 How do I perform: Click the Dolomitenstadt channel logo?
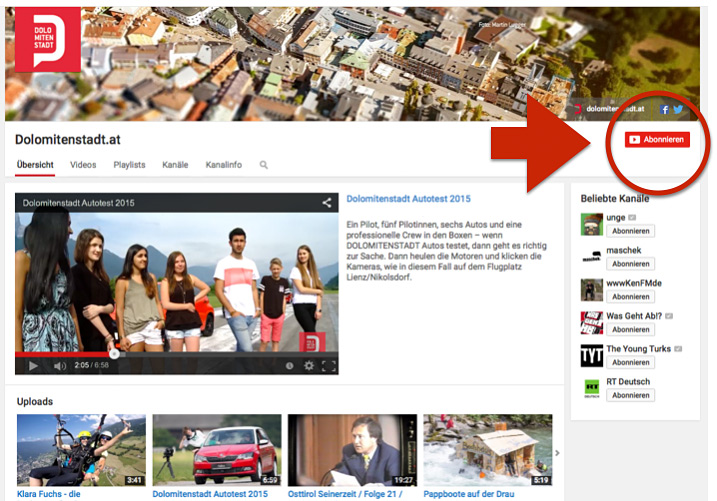click(x=48, y=39)
